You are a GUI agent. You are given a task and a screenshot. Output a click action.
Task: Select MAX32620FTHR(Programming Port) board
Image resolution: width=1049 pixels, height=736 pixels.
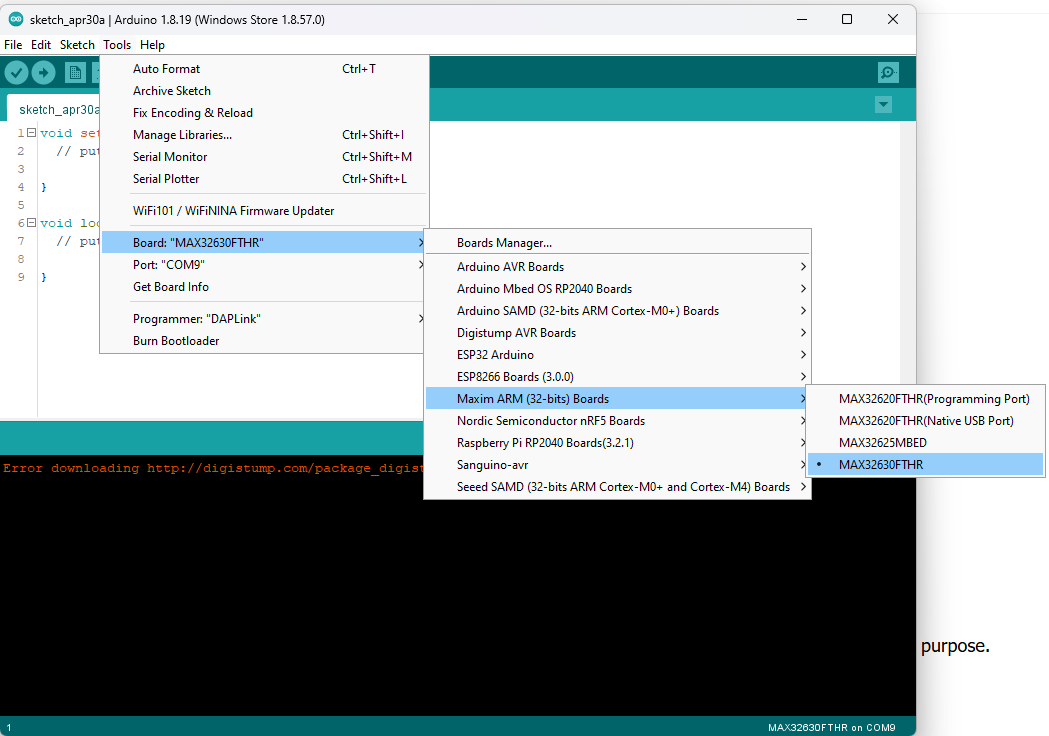(926, 399)
